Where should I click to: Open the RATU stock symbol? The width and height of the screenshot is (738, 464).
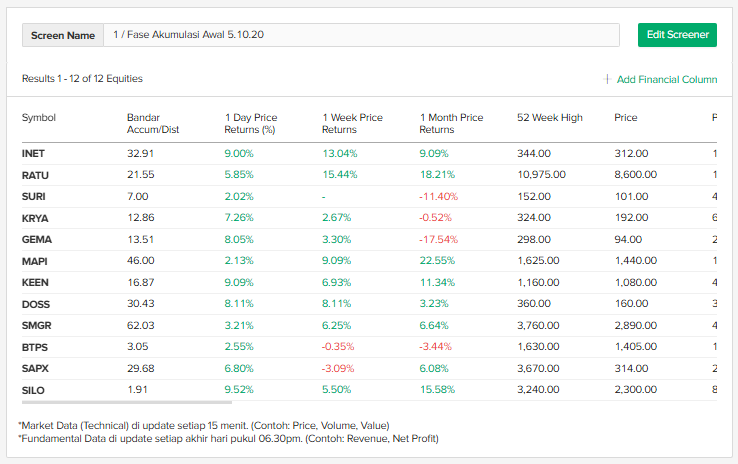coord(35,175)
